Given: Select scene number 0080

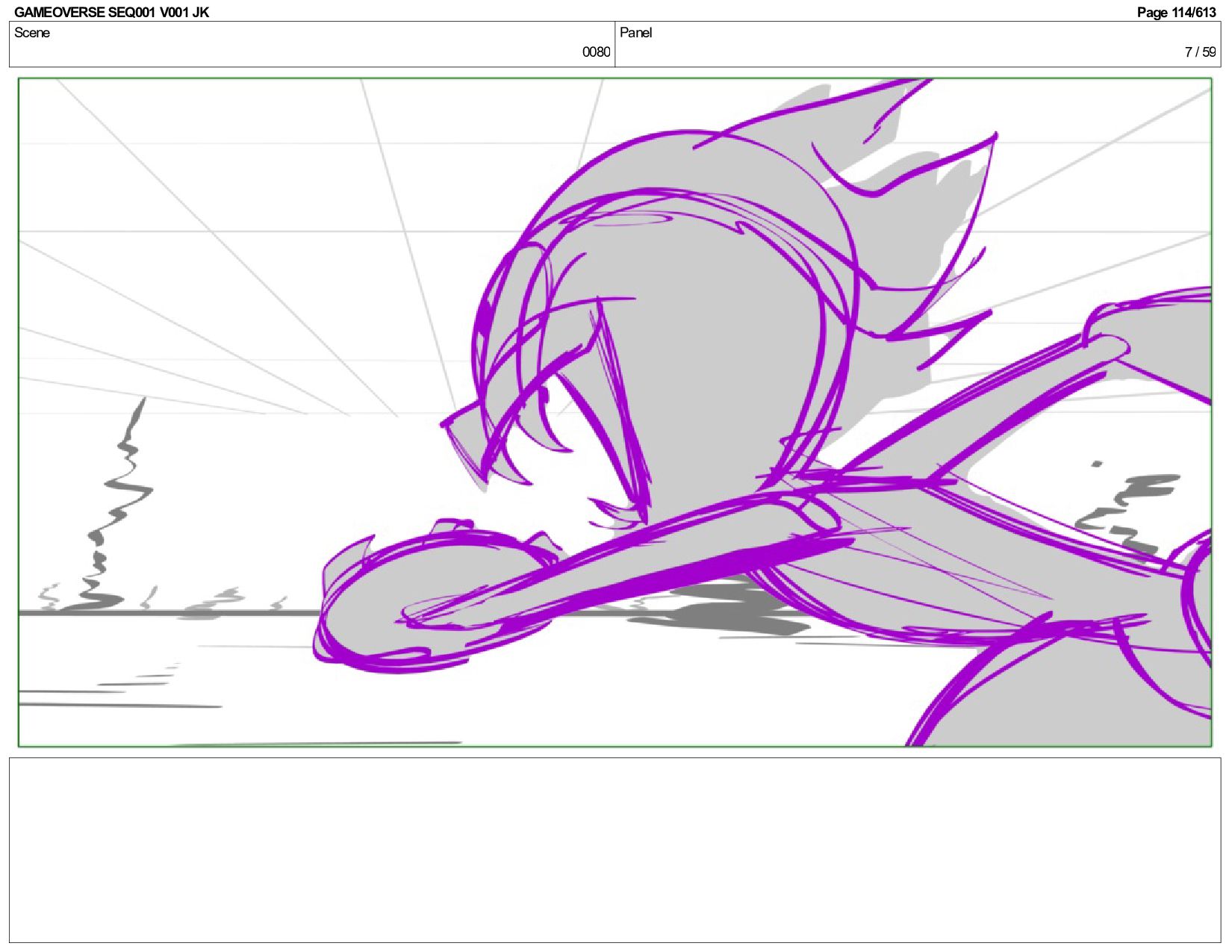Looking at the screenshot, I should pos(596,52).
